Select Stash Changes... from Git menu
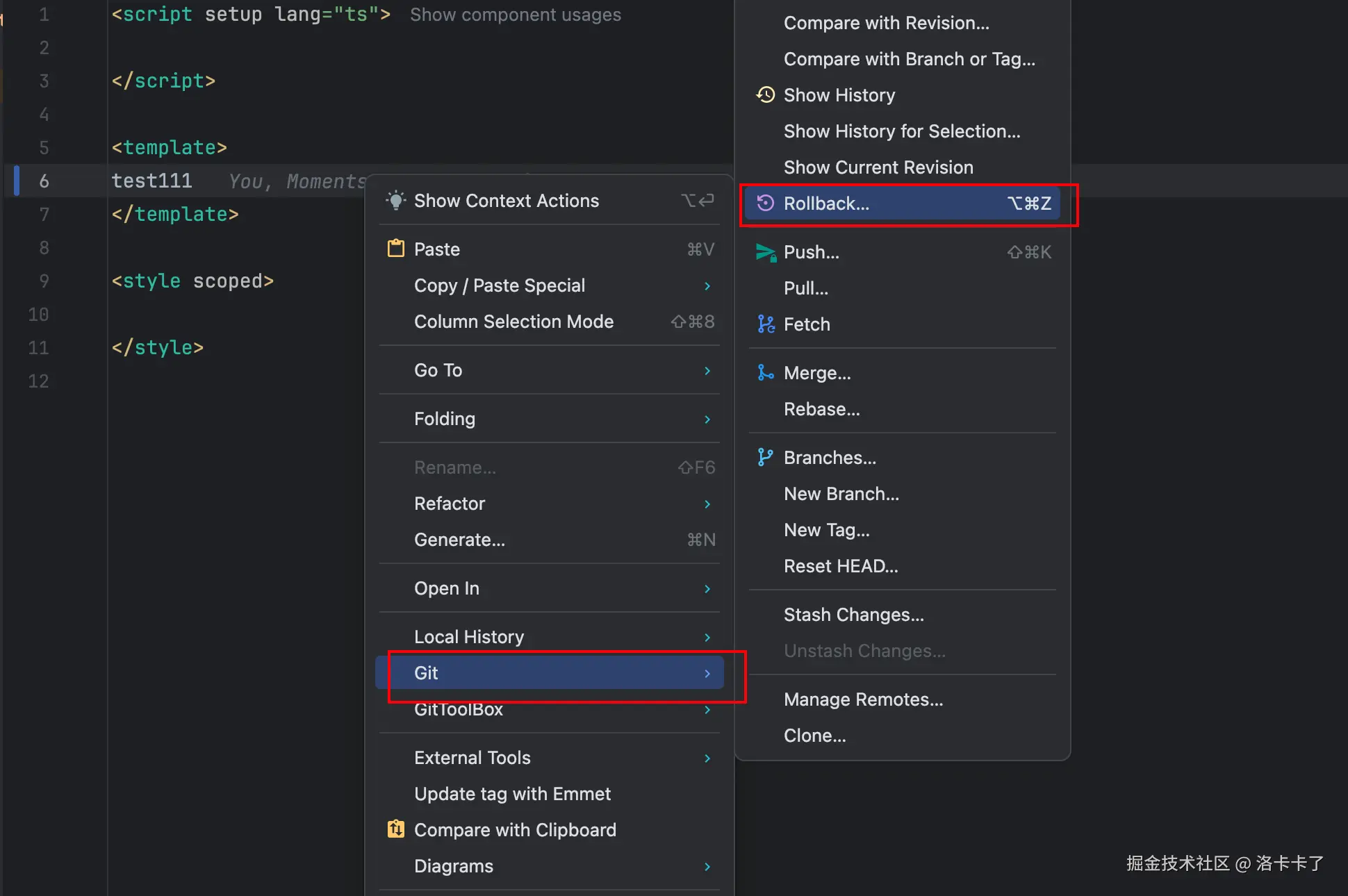The image size is (1348, 896). point(853,615)
